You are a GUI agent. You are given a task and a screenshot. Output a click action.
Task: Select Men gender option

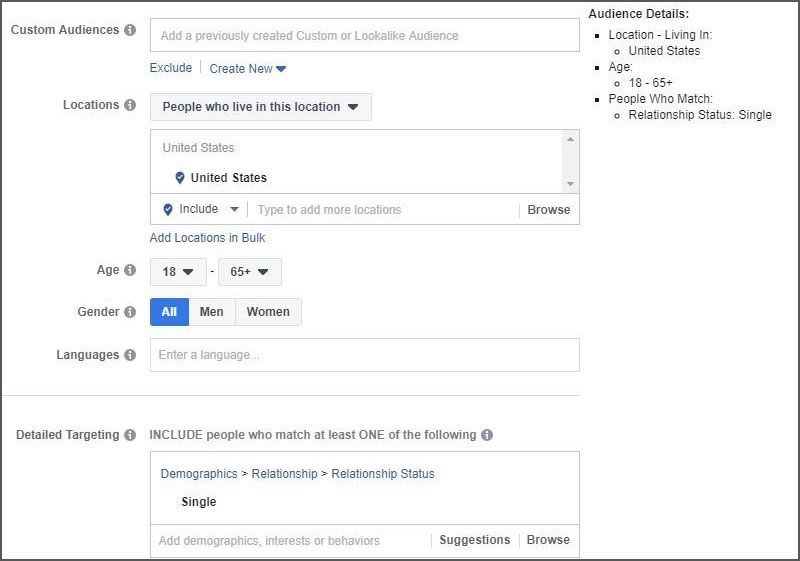pyautogui.click(x=212, y=312)
